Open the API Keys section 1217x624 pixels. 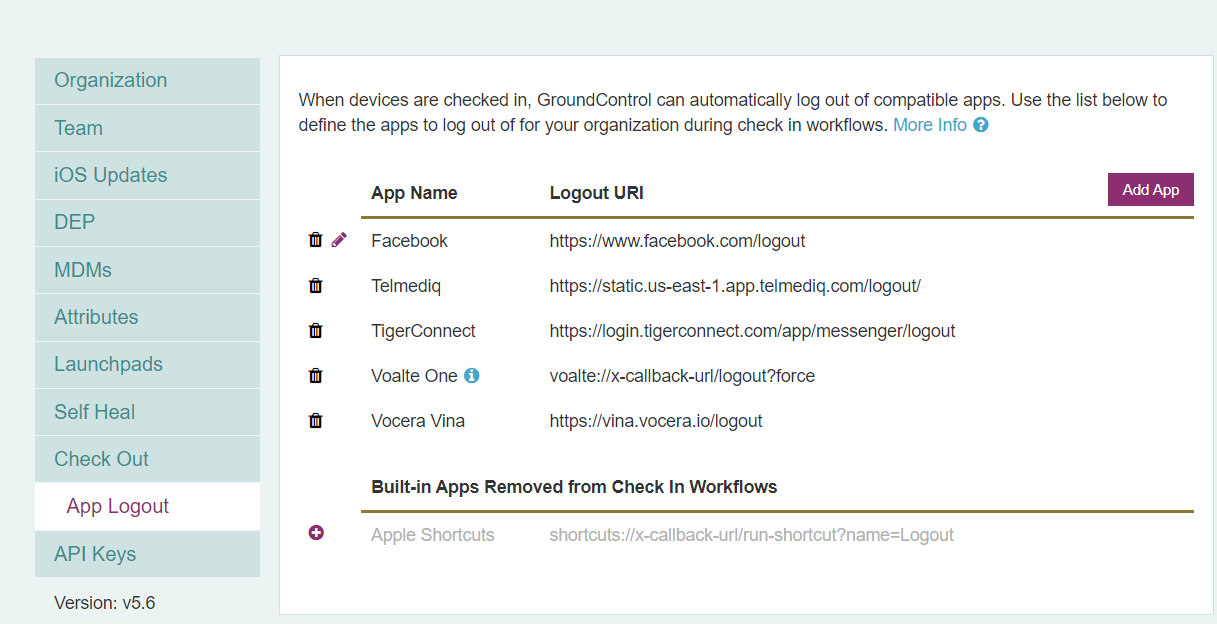[x=147, y=554]
